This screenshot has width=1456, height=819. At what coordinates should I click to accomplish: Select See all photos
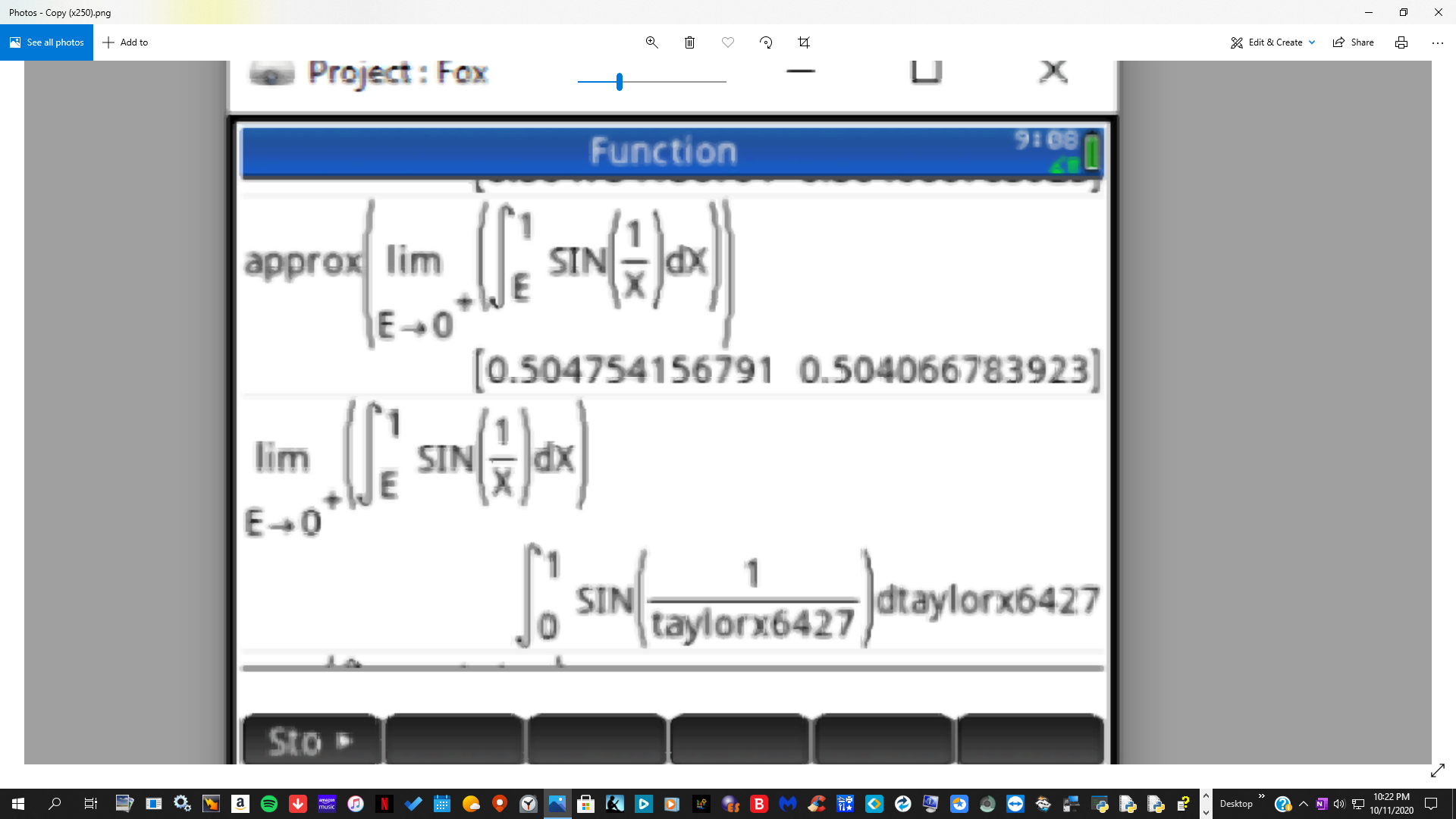45,42
